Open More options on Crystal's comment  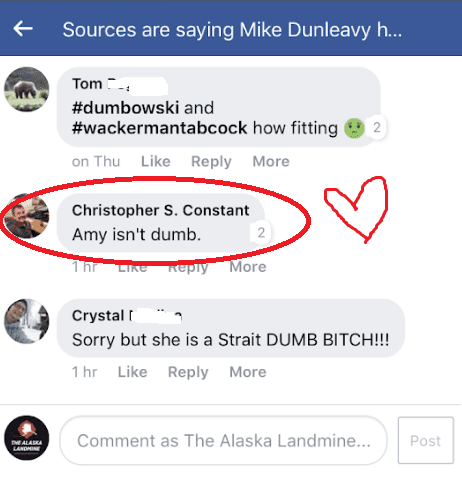pos(248,372)
